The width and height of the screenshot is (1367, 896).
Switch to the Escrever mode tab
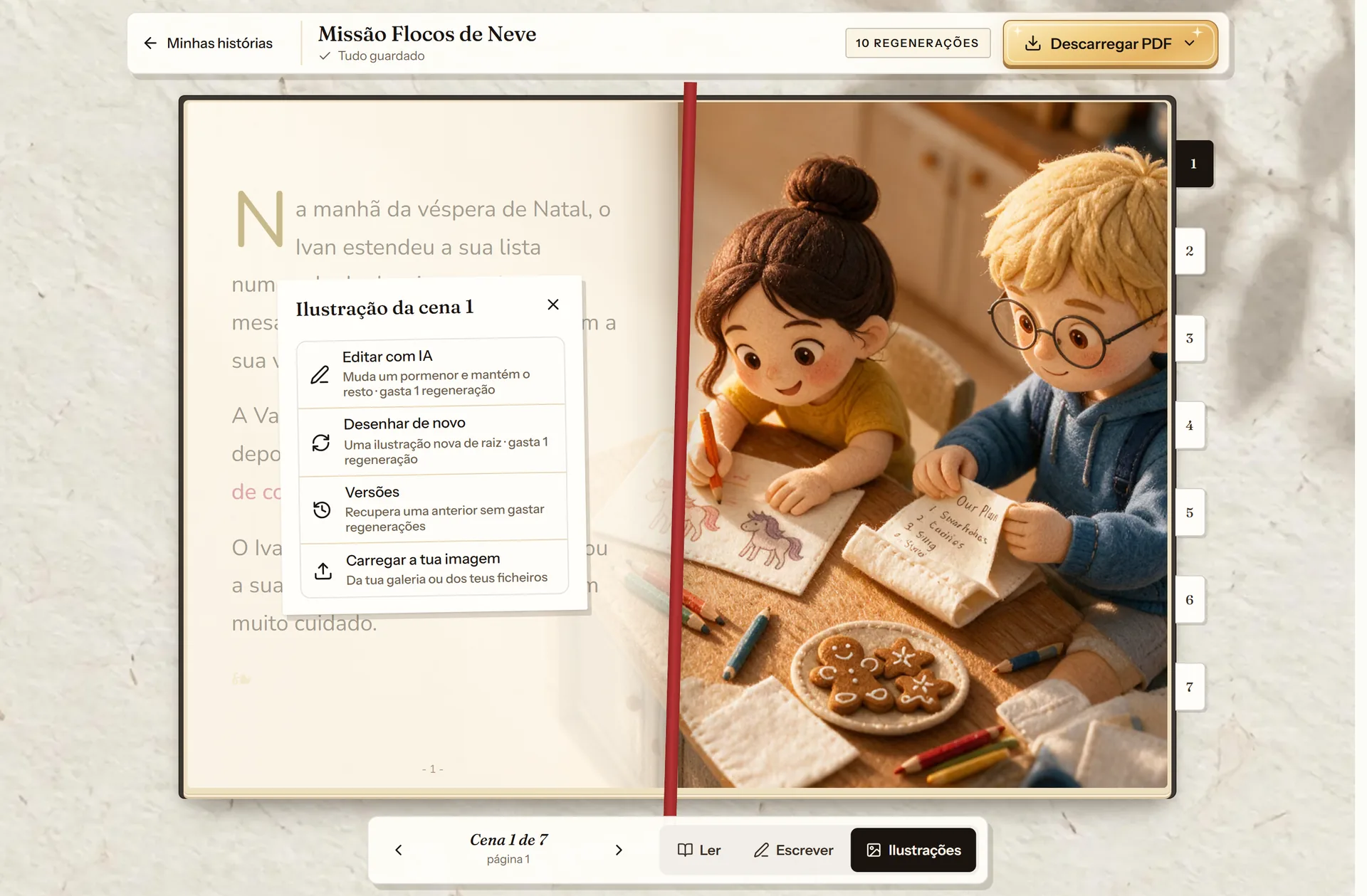coord(793,850)
